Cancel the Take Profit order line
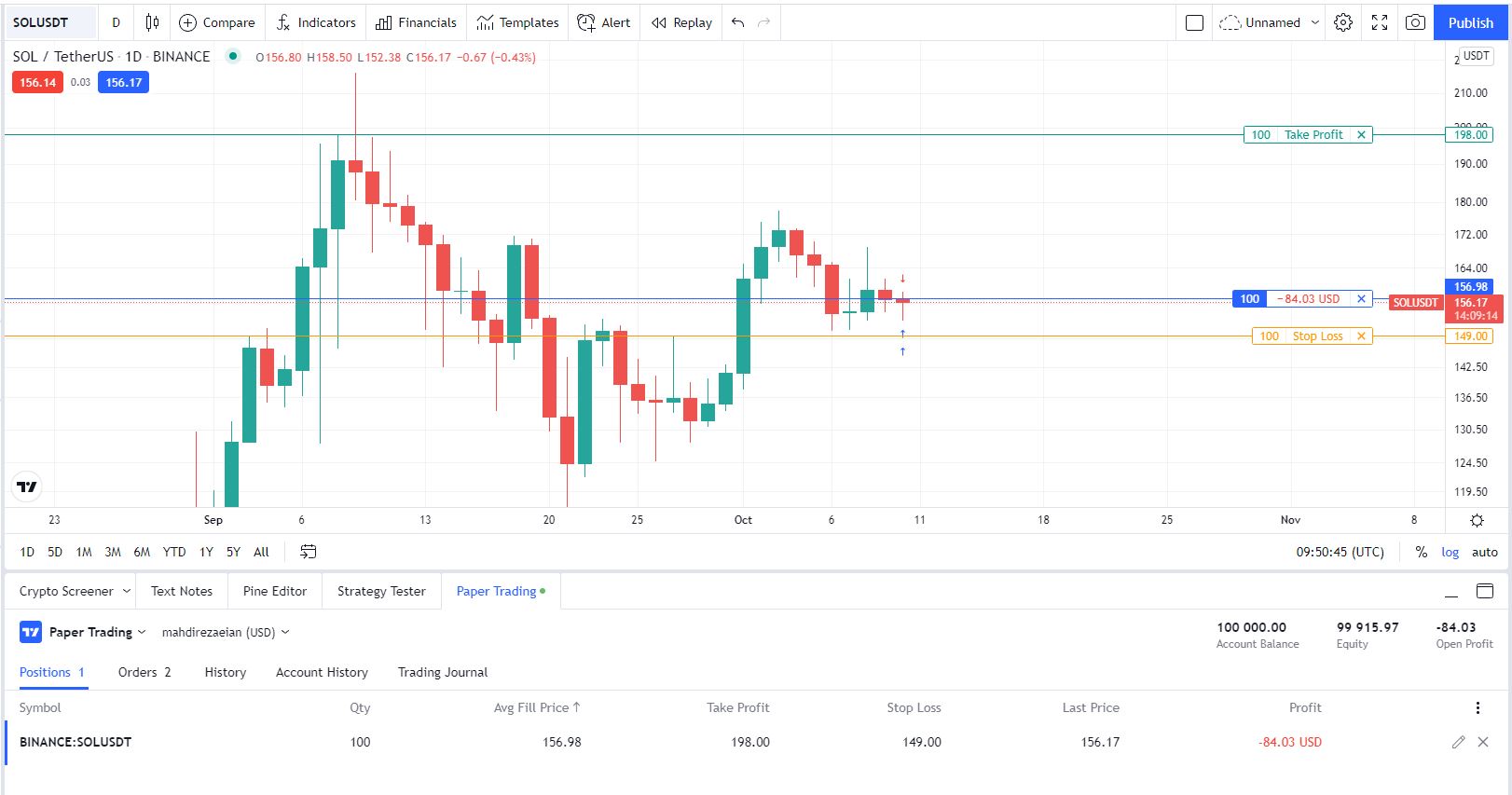The height and width of the screenshot is (795, 1512). point(1361,134)
